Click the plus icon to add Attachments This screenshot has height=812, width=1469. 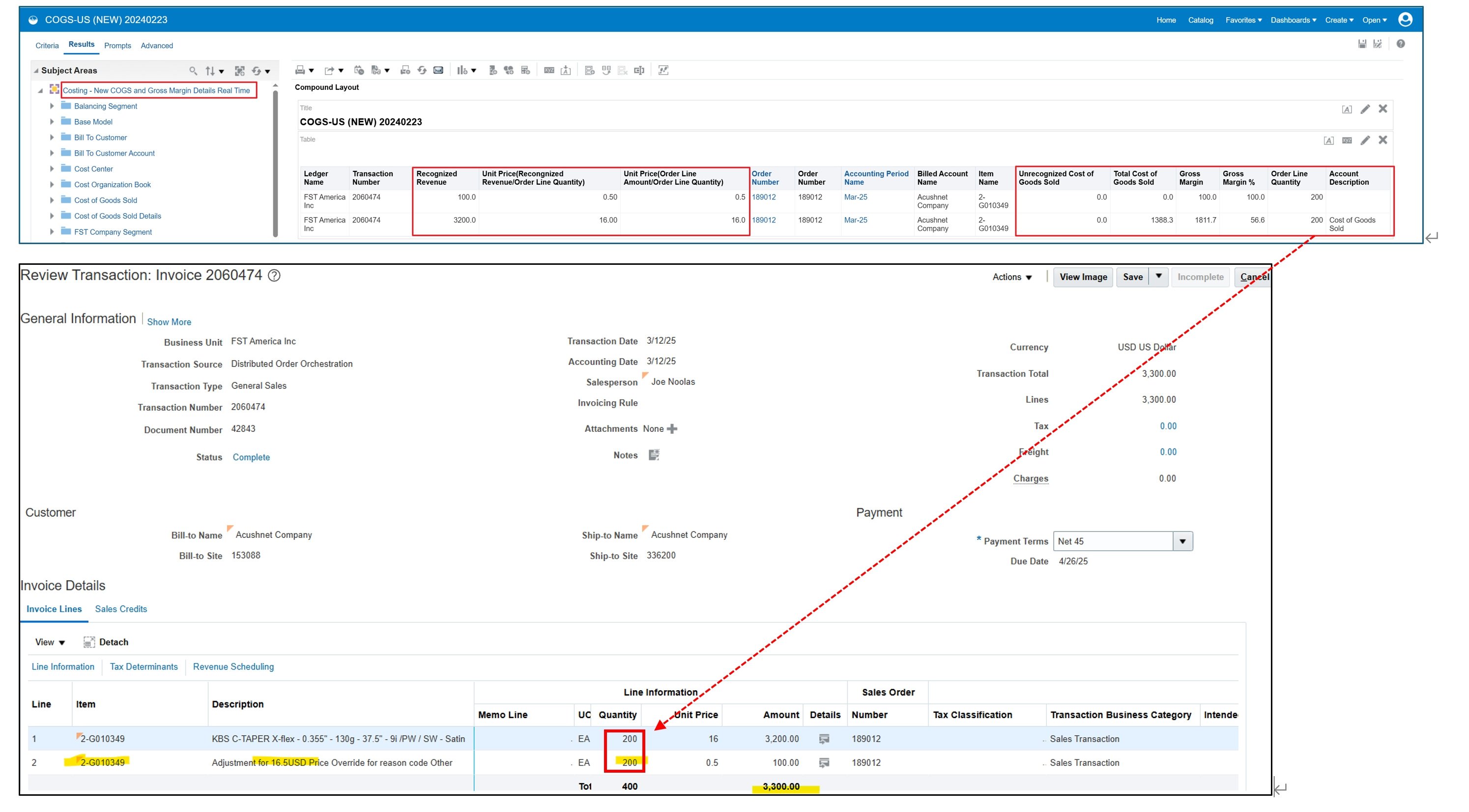(672, 428)
